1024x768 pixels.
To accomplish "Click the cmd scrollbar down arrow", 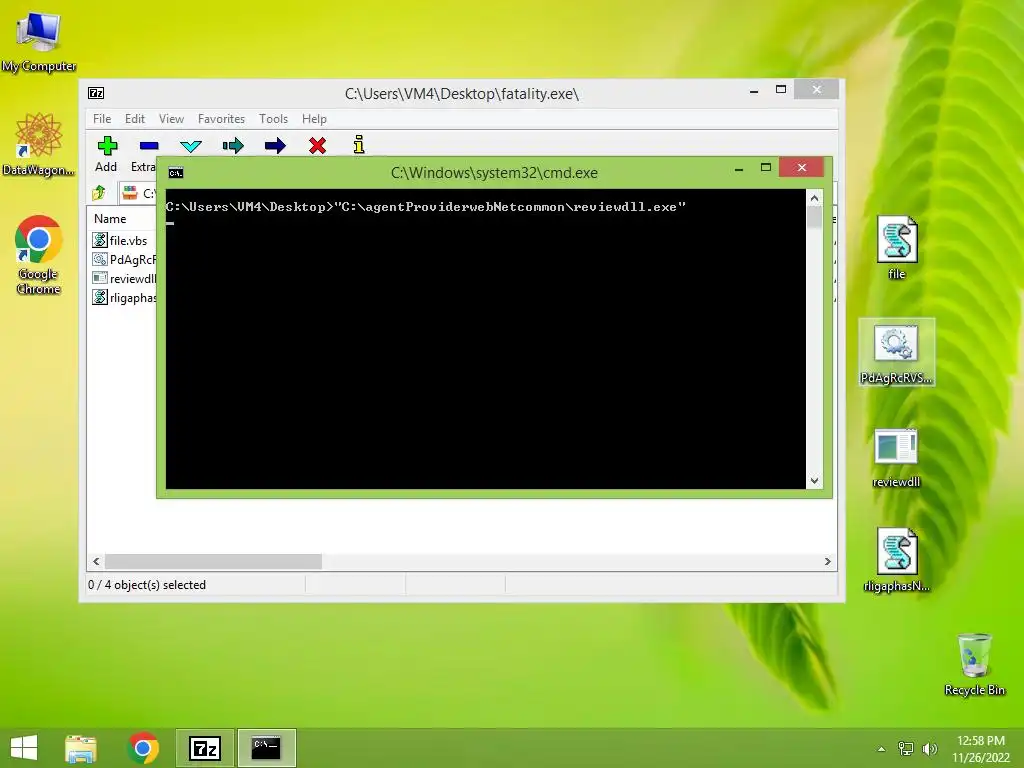I will [x=814, y=481].
